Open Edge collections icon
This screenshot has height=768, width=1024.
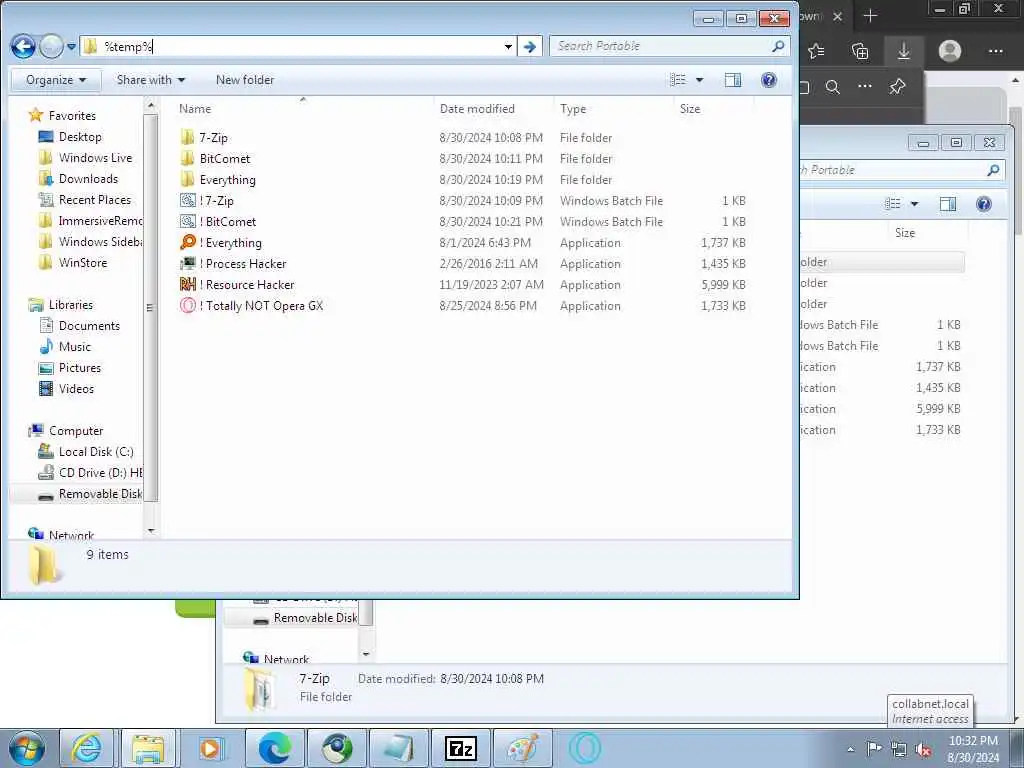click(x=861, y=51)
